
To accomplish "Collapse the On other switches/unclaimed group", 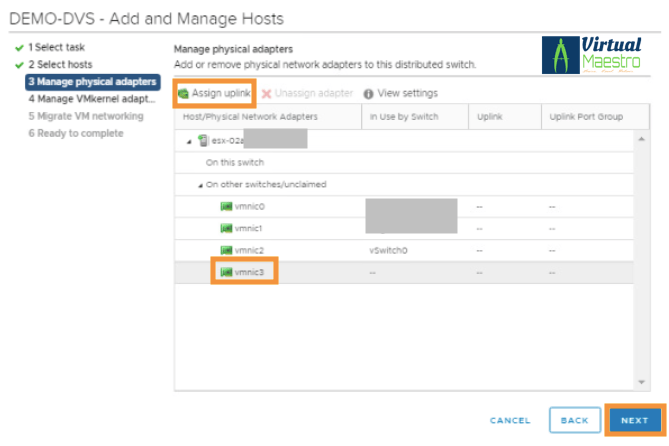I will (x=199, y=184).
